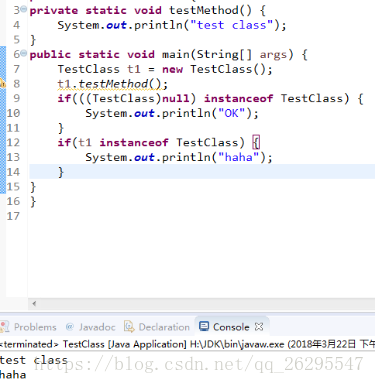Collapse the main method fold marker at line 6
The image size is (375, 384).
[23, 53]
